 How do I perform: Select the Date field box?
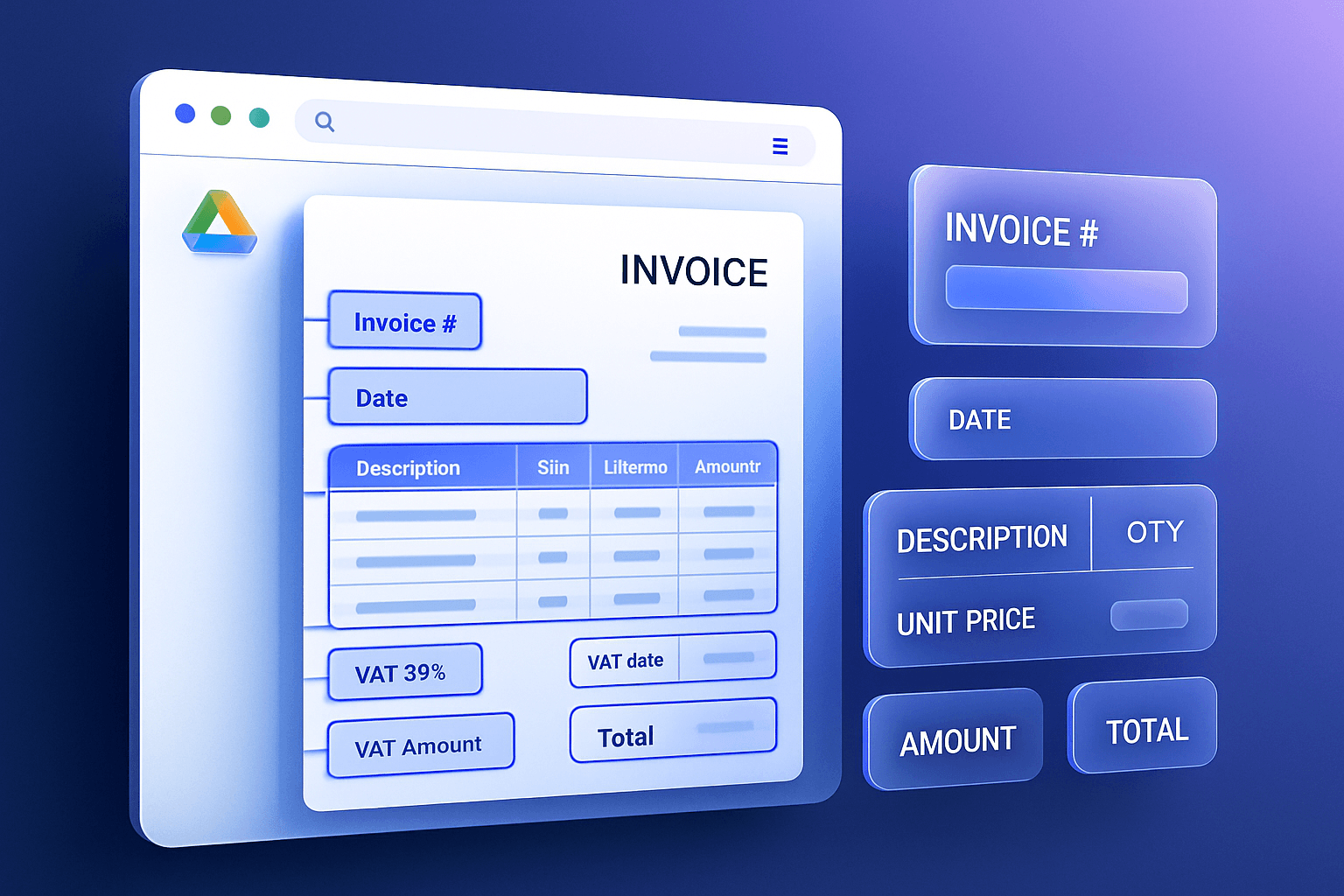pyautogui.click(x=458, y=396)
